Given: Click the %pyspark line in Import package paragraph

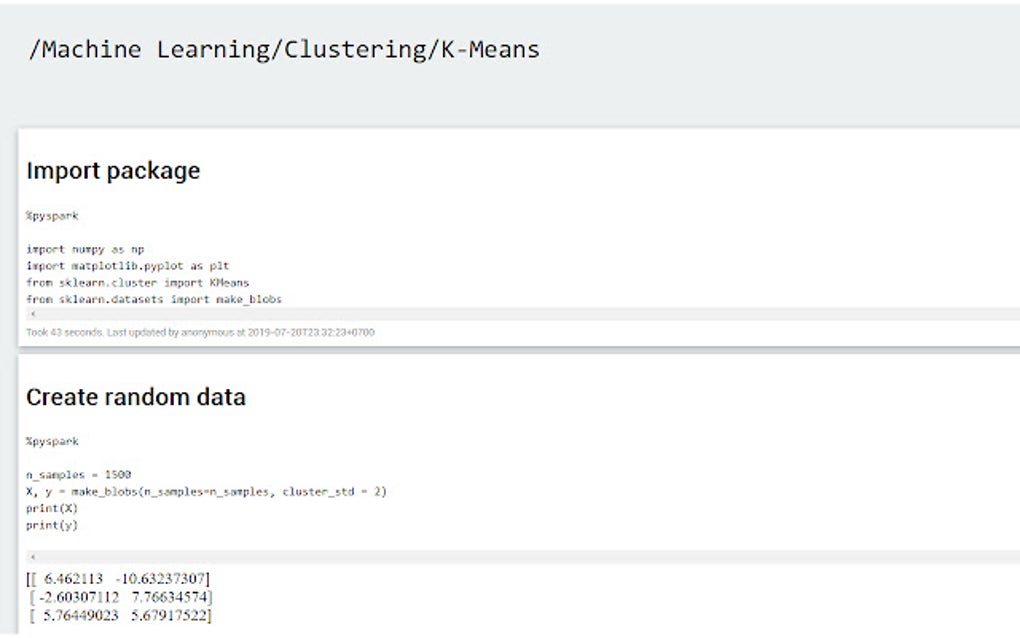Looking at the screenshot, I should pos(52,216).
